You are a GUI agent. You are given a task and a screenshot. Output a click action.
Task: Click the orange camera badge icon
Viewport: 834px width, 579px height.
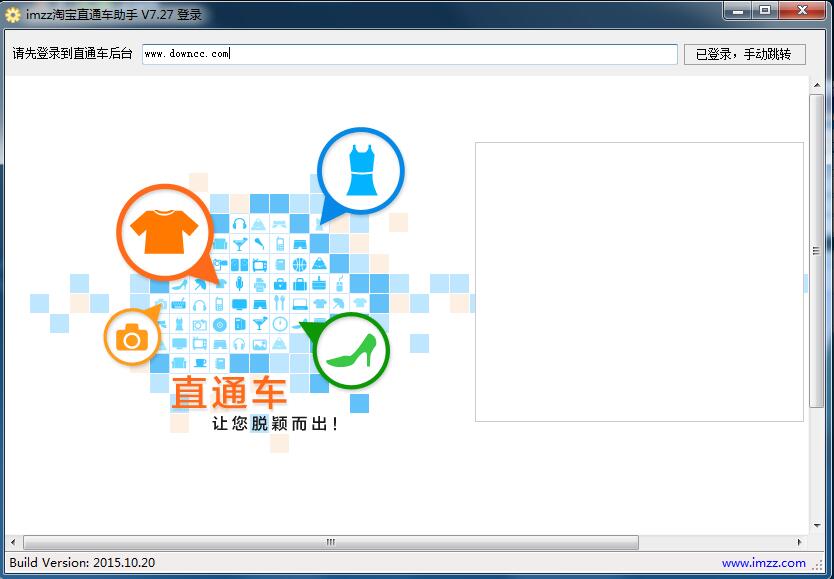(x=132, y=337)
